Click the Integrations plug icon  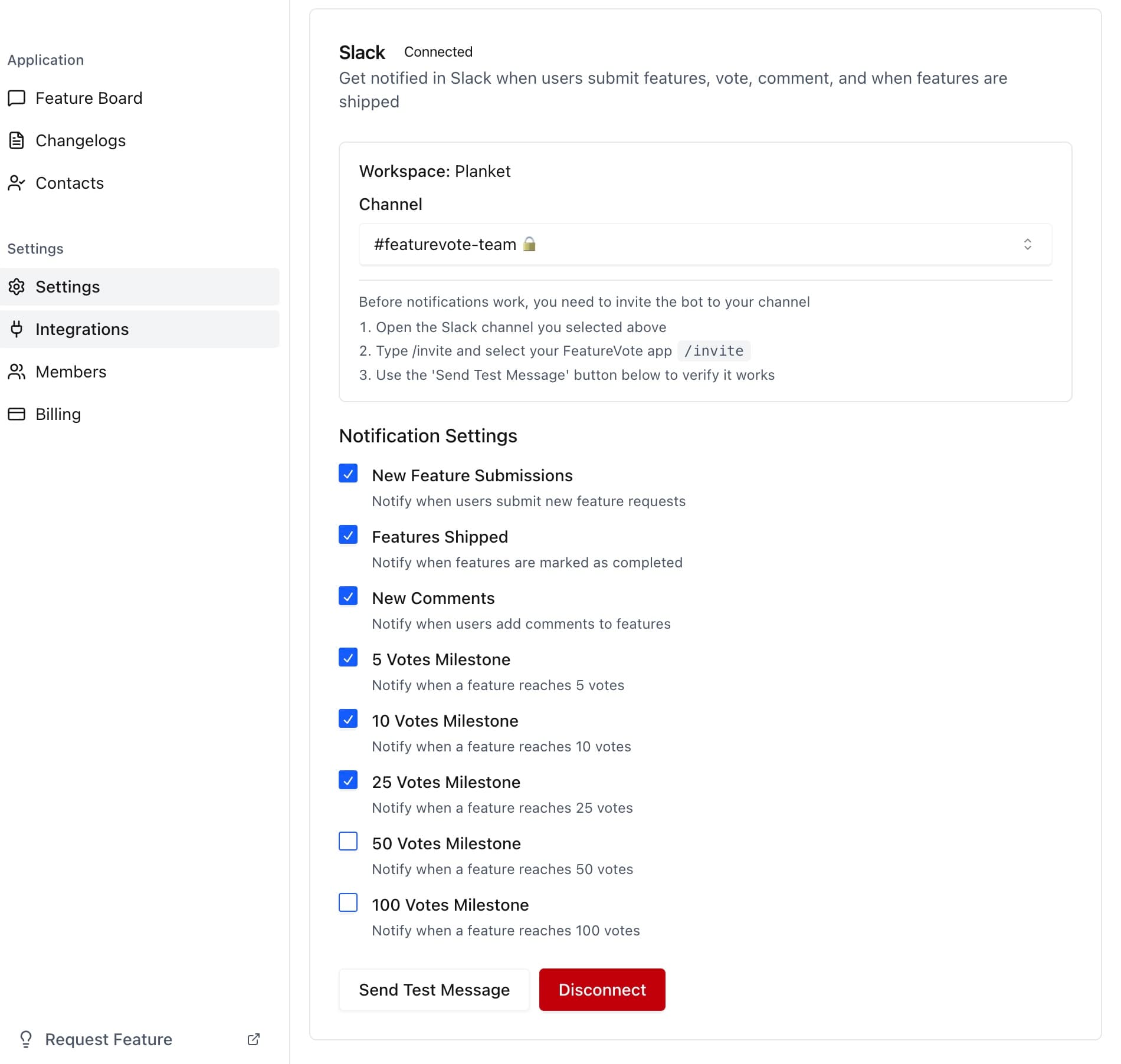click(x=17, y=329)
